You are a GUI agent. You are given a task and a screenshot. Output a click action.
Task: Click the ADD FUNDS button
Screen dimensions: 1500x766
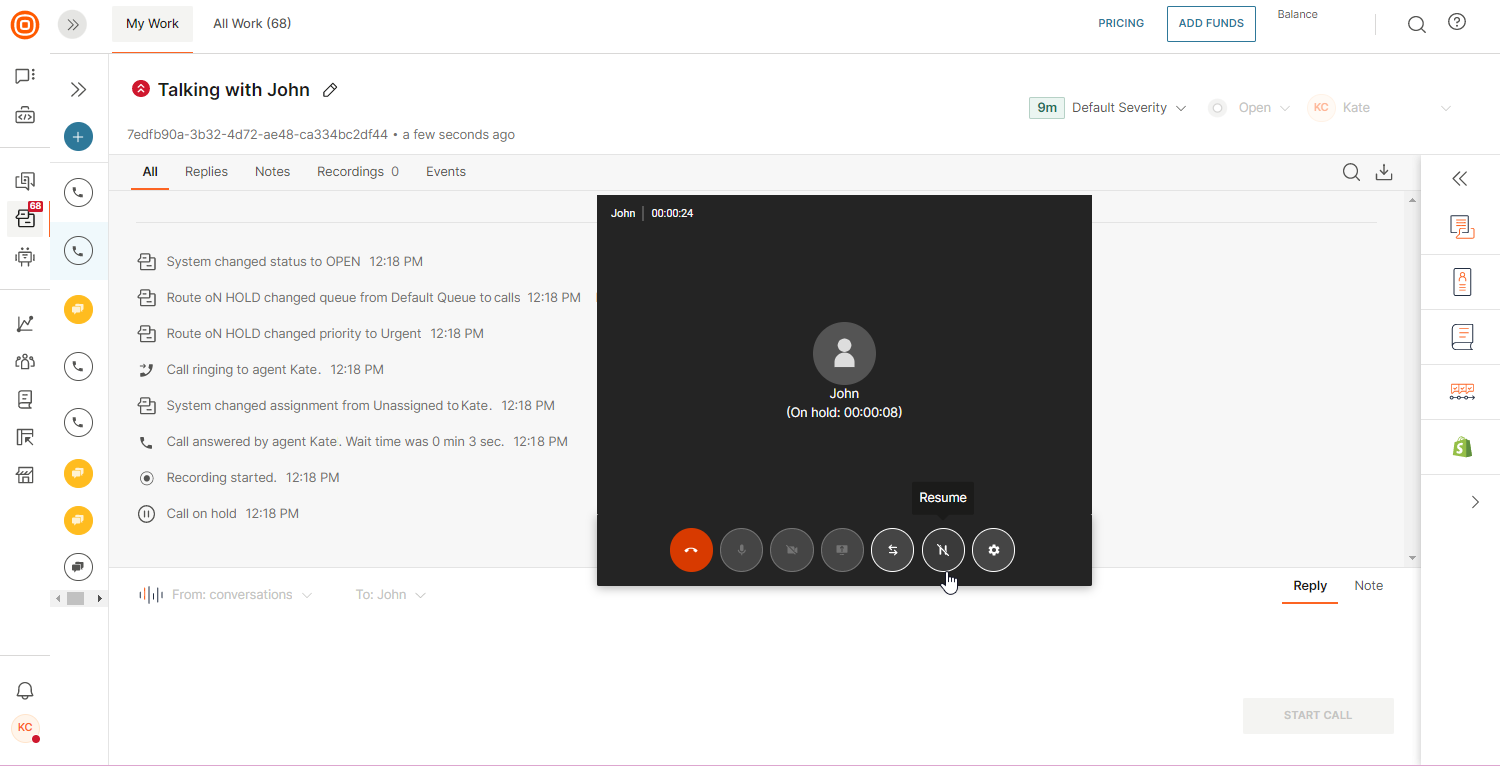(1210, 24)
